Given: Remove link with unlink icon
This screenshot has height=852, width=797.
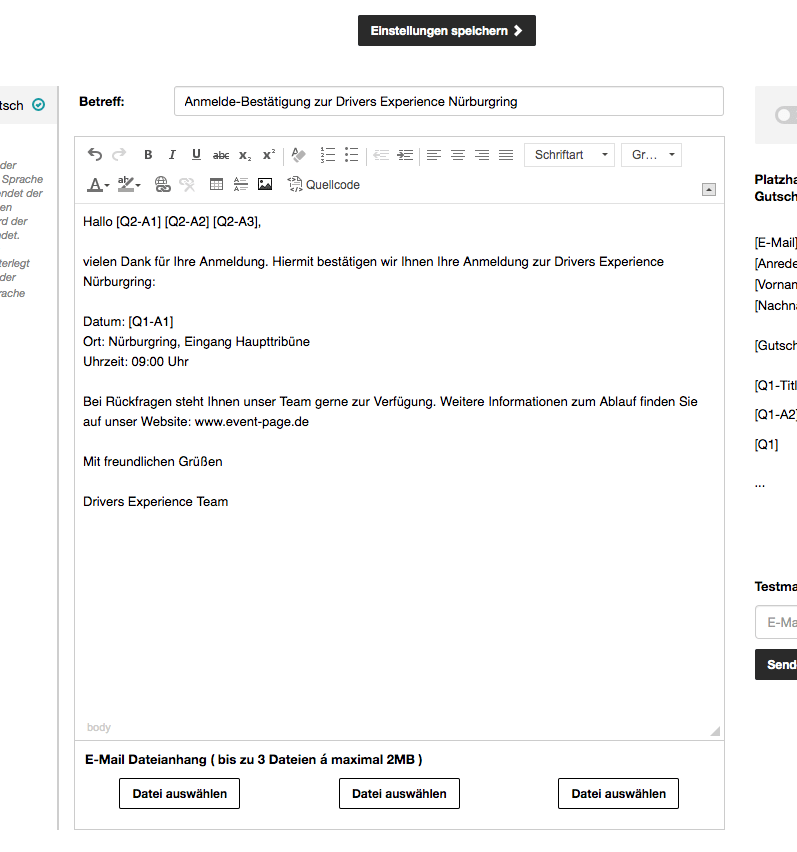Looking at the screenshot, I should [187, 185].
